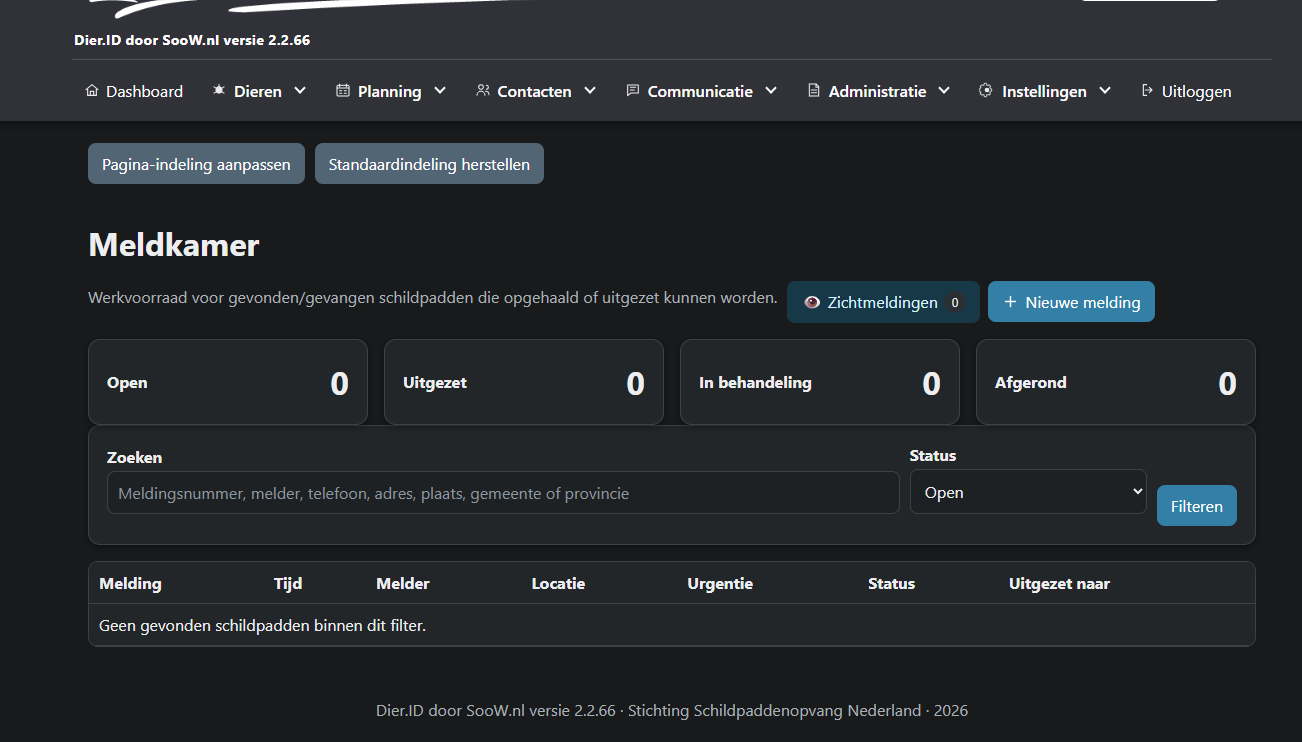
Task: Click the Uitgezet naar column header
Action: [1059, 583]
